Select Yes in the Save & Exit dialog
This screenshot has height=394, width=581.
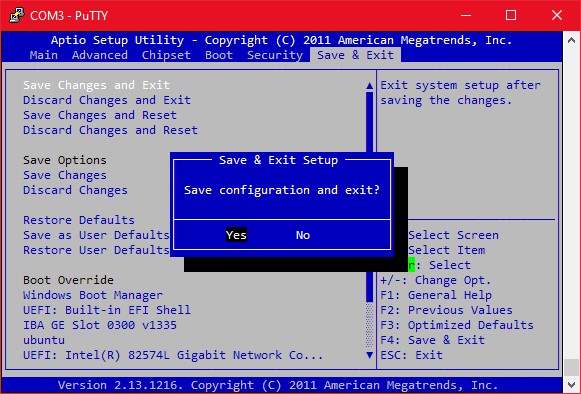236,235
